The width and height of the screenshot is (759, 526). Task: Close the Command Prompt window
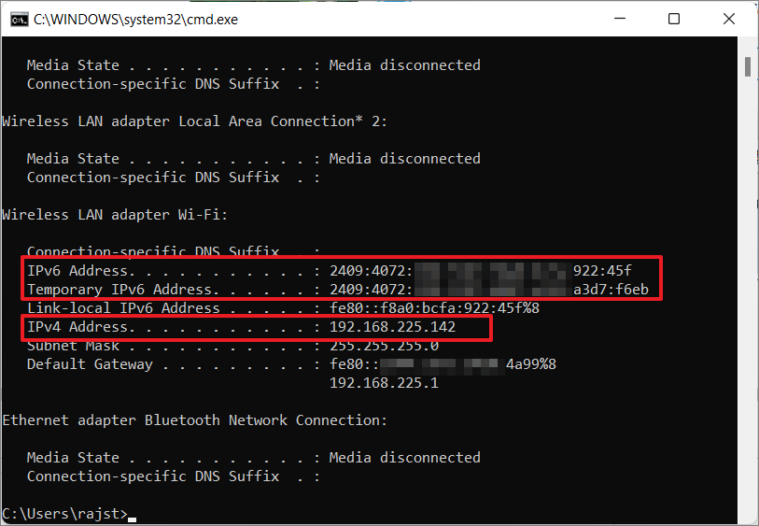(x=729, y=19)
